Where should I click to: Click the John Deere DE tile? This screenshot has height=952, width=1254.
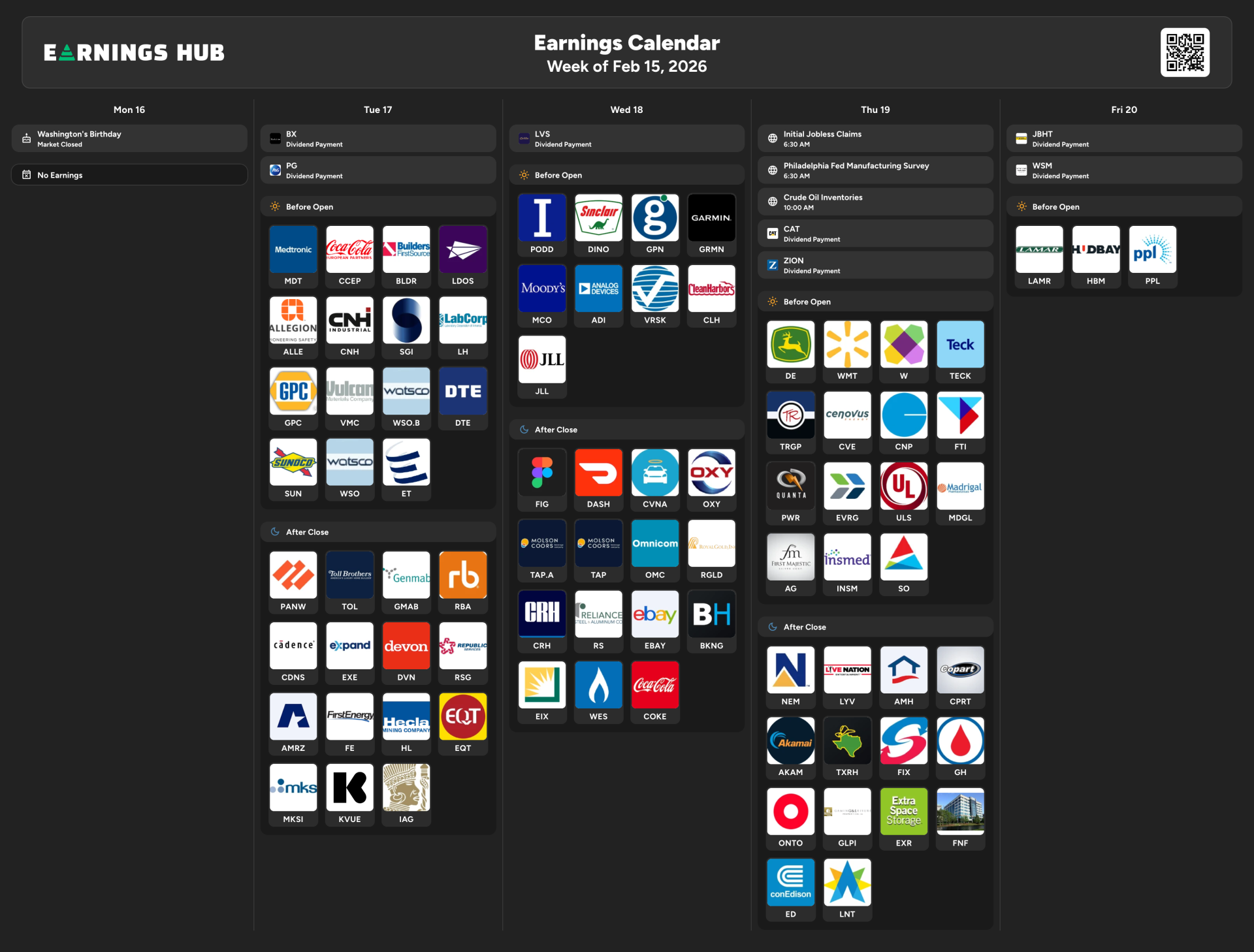coord(790,345)
